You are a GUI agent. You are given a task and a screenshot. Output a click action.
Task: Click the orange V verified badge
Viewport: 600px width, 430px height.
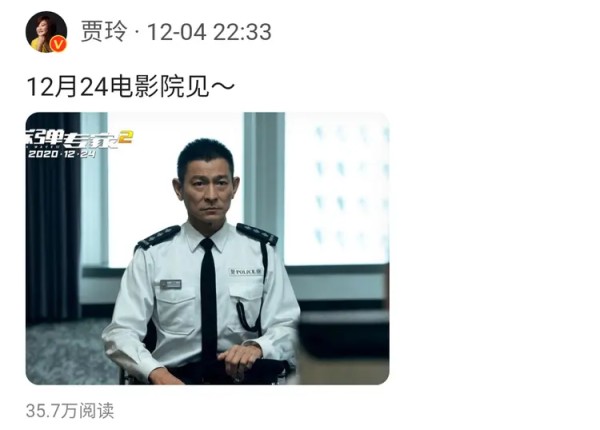click(x=59, y=44)
